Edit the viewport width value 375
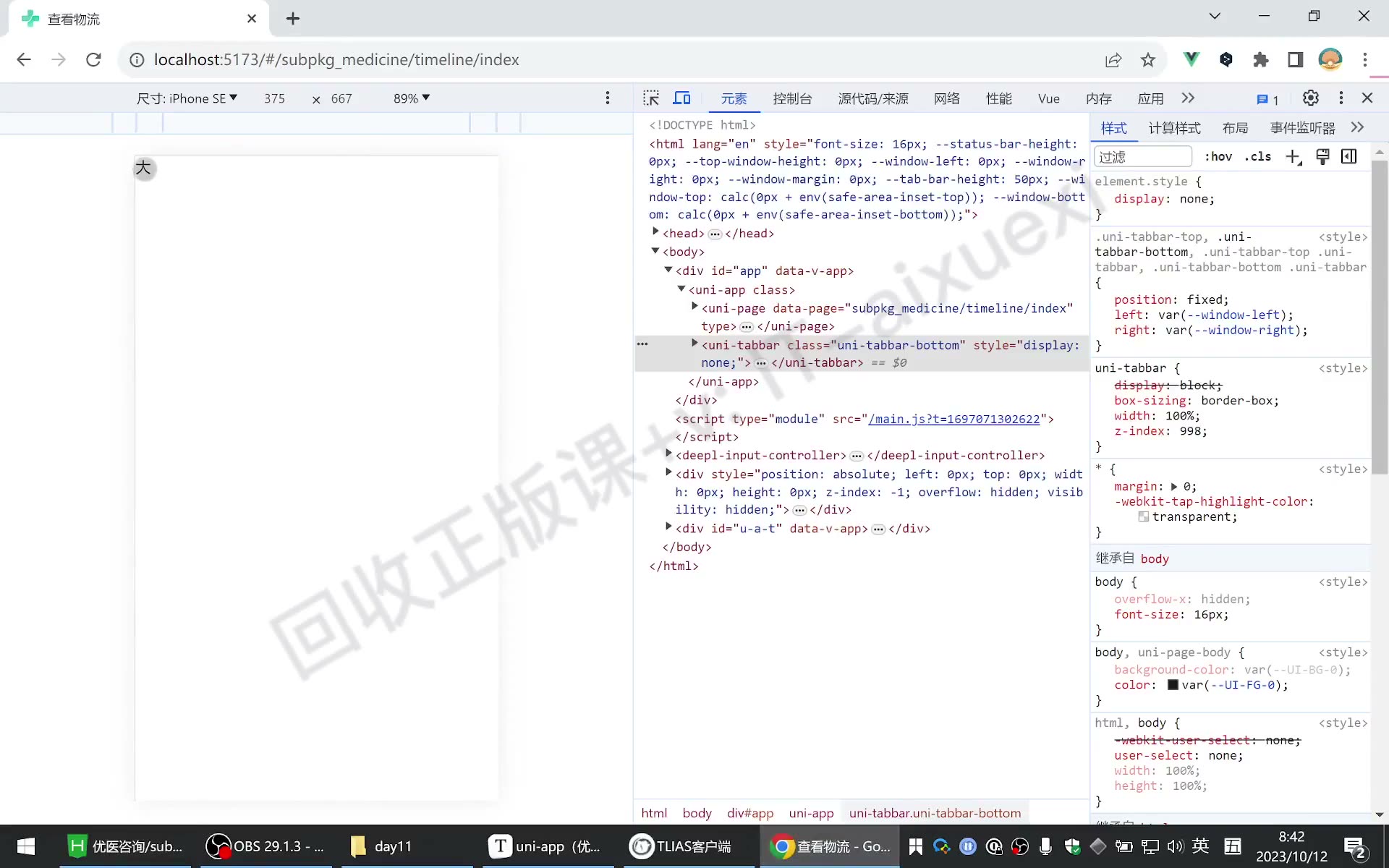 [274, 98]
